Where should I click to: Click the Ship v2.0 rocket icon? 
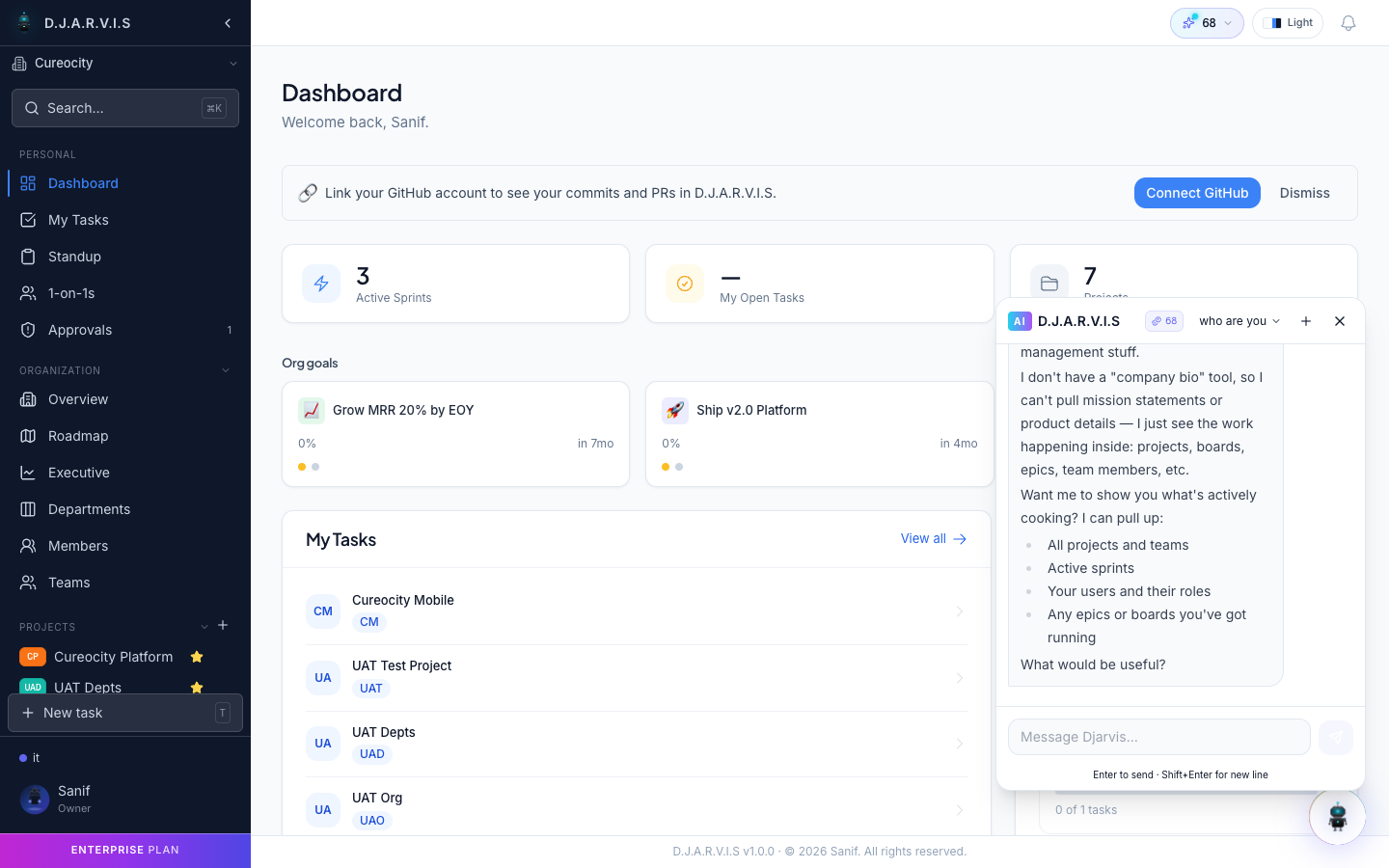675,410
